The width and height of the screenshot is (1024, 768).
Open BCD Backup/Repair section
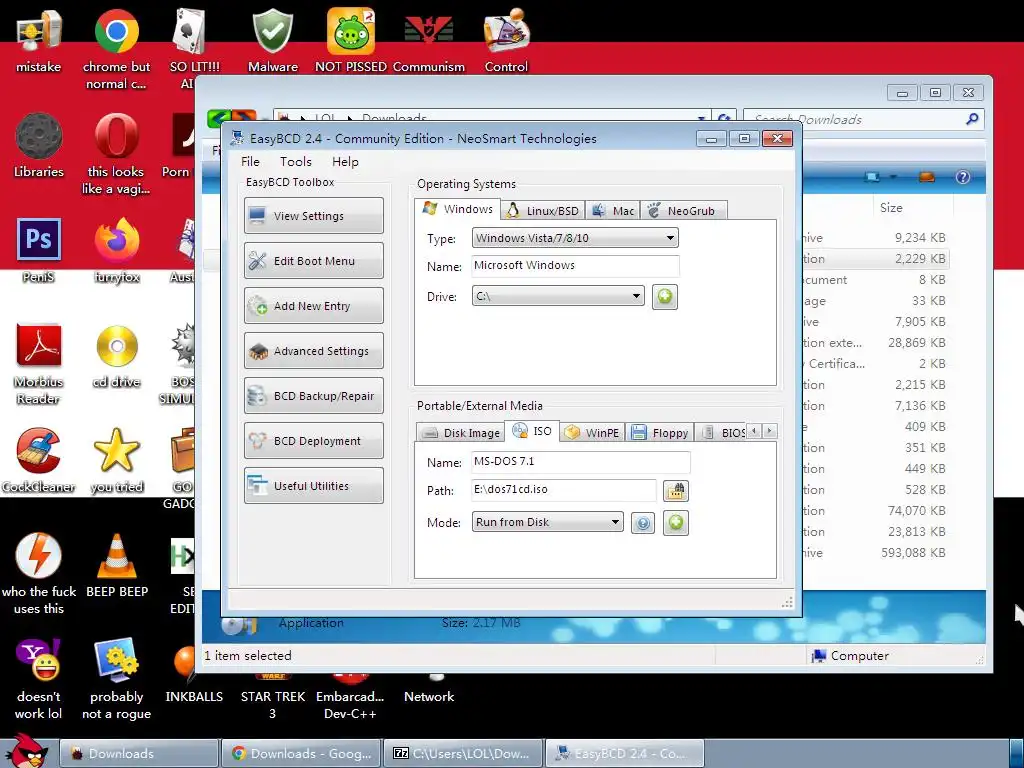coord(313,396)
